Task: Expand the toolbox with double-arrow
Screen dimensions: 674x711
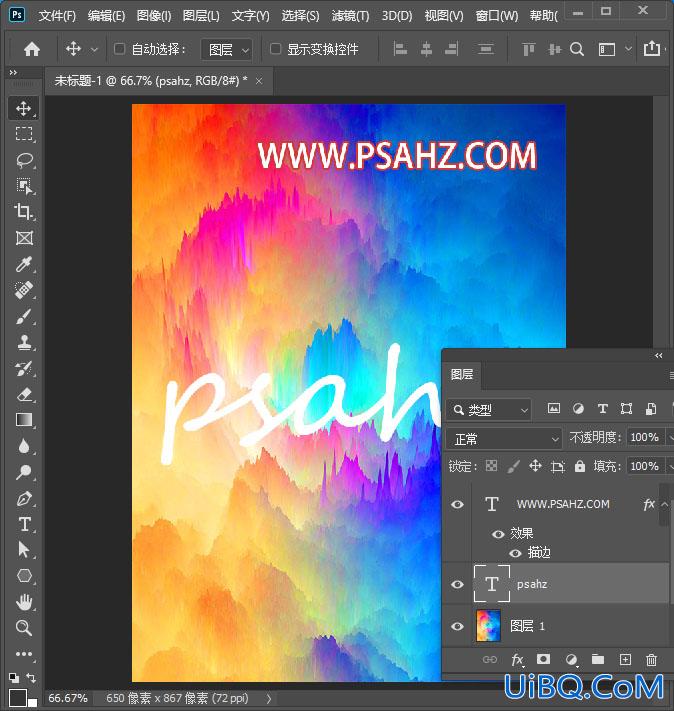Action: tap(13, 73)
